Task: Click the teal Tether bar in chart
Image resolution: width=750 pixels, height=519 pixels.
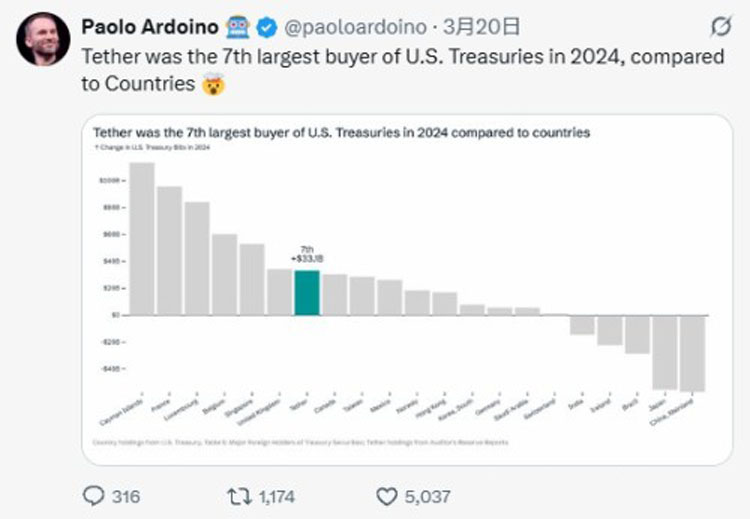Action: tap(307, 292)
